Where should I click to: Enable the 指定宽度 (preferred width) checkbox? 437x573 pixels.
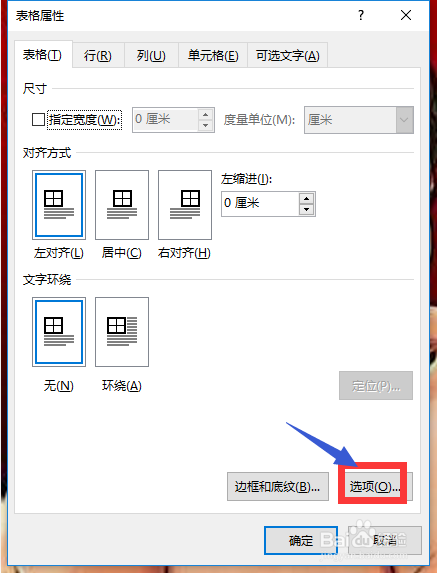coord(38,119)
